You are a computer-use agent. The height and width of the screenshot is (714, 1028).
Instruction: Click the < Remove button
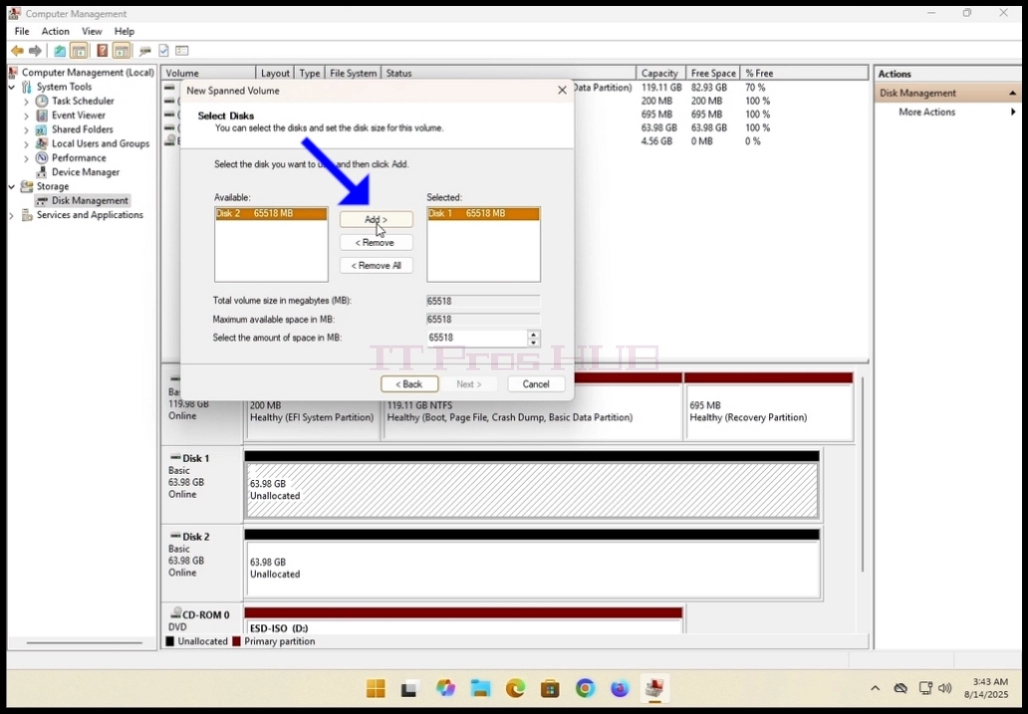tap(376, 243)
